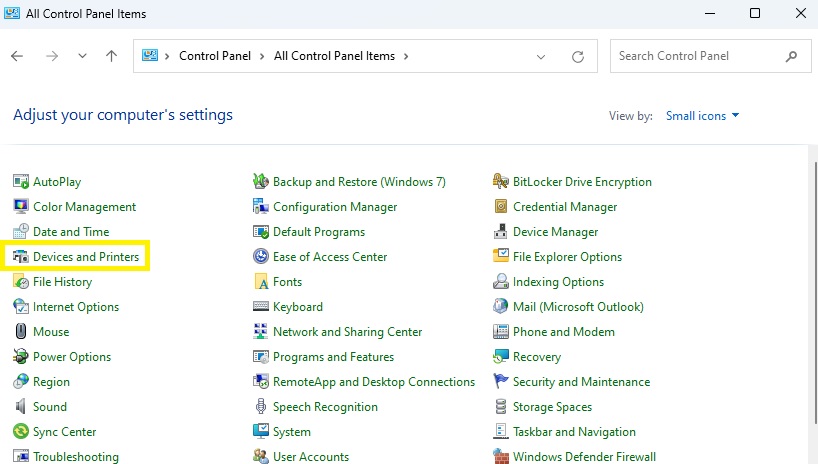Expand the address bar history dropdown
This screenshot has height=464, width=818.
tap(541, 56)
